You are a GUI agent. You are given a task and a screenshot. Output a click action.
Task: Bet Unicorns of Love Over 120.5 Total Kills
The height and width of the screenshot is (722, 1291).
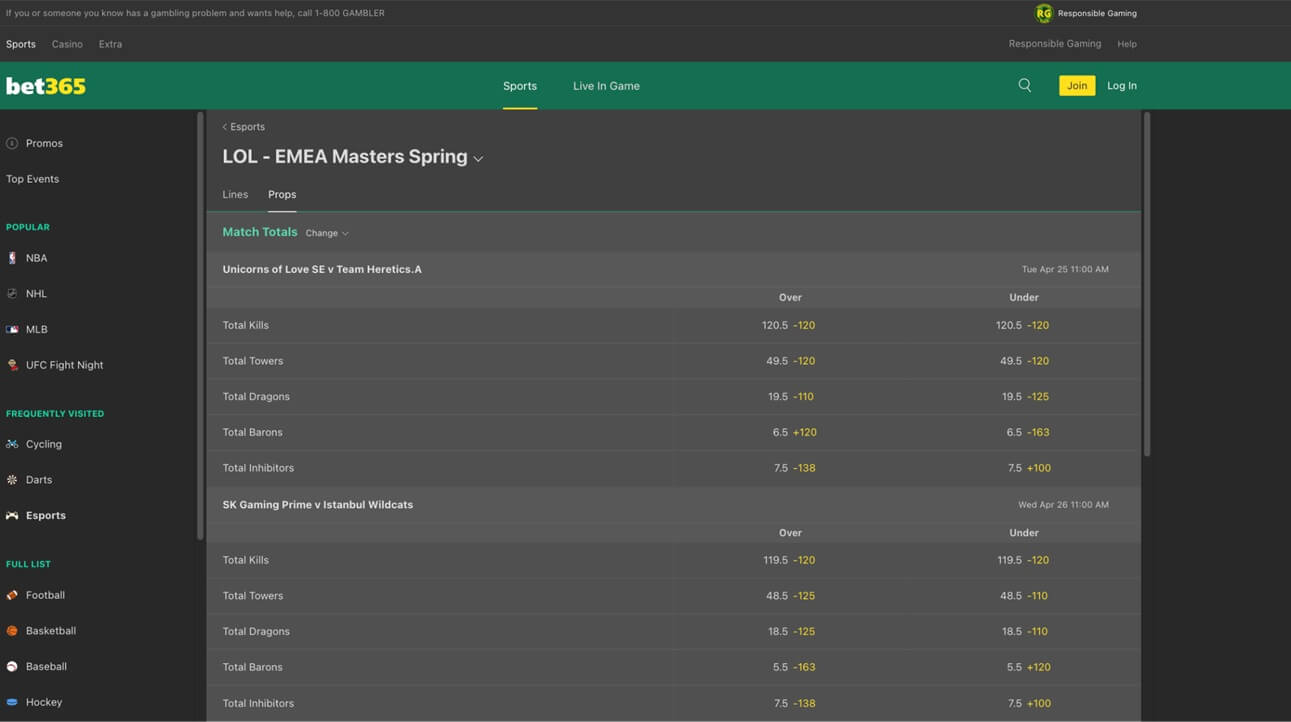pyautogui.click(x=788, y=325)
